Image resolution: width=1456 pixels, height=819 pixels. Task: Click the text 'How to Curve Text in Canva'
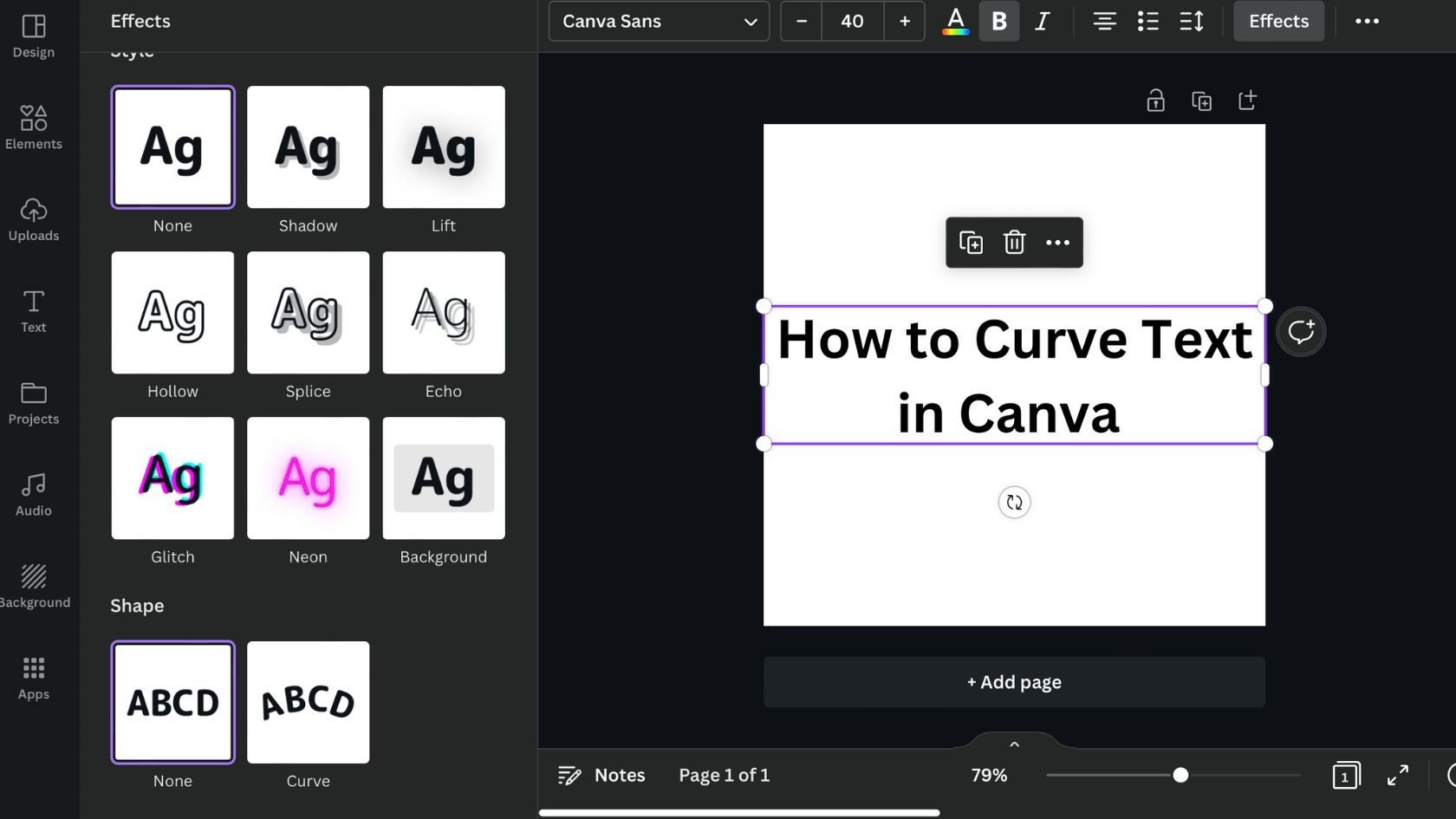1014,375
